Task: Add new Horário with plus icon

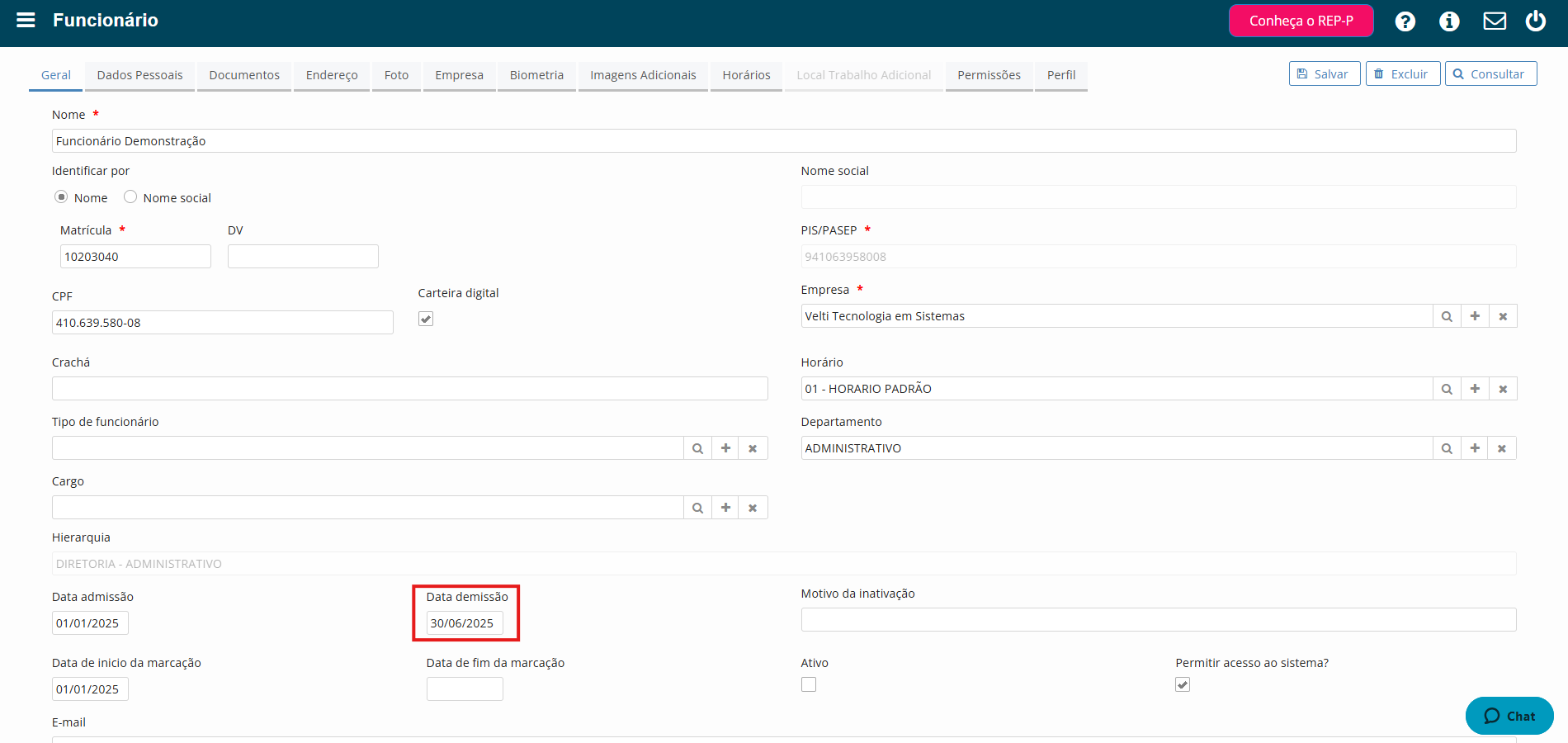Action: click(x=1475, y=389)
